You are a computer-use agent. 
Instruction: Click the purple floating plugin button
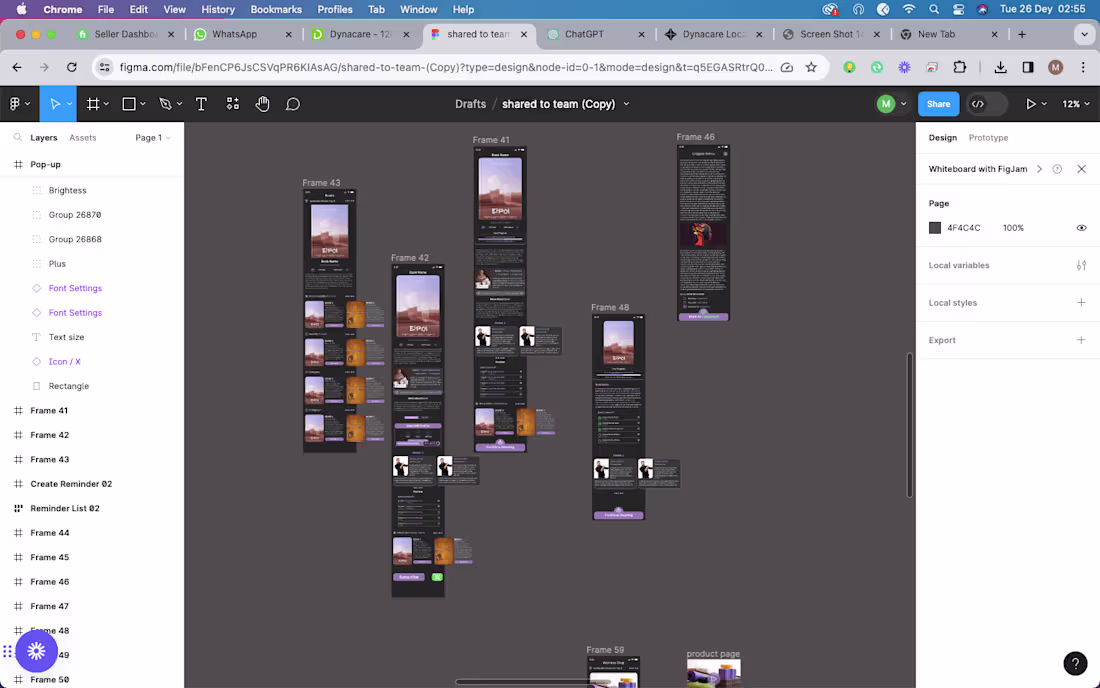[x=36, y=651]
